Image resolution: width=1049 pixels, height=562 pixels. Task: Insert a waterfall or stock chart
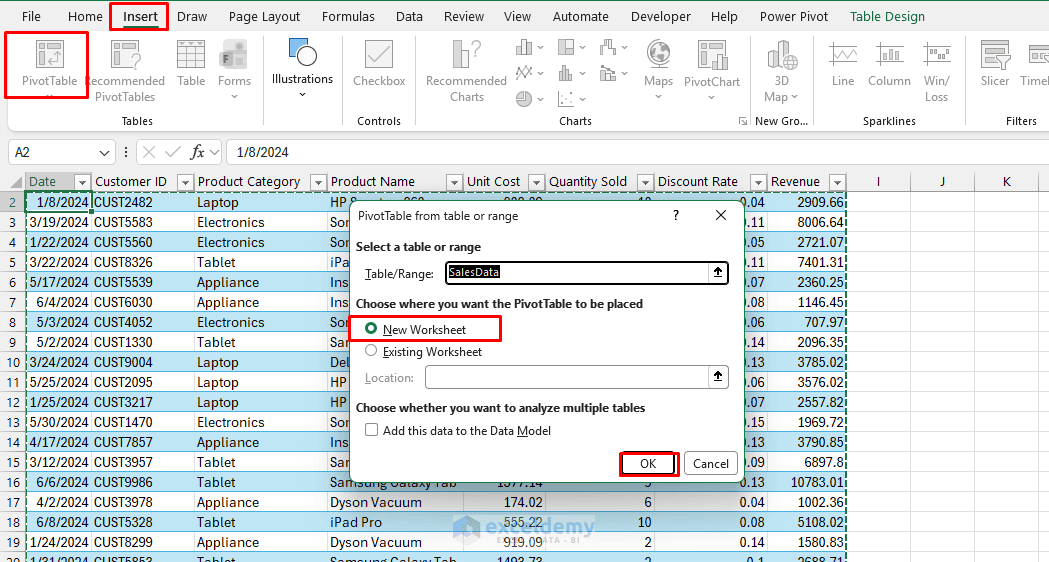(613, 48)
